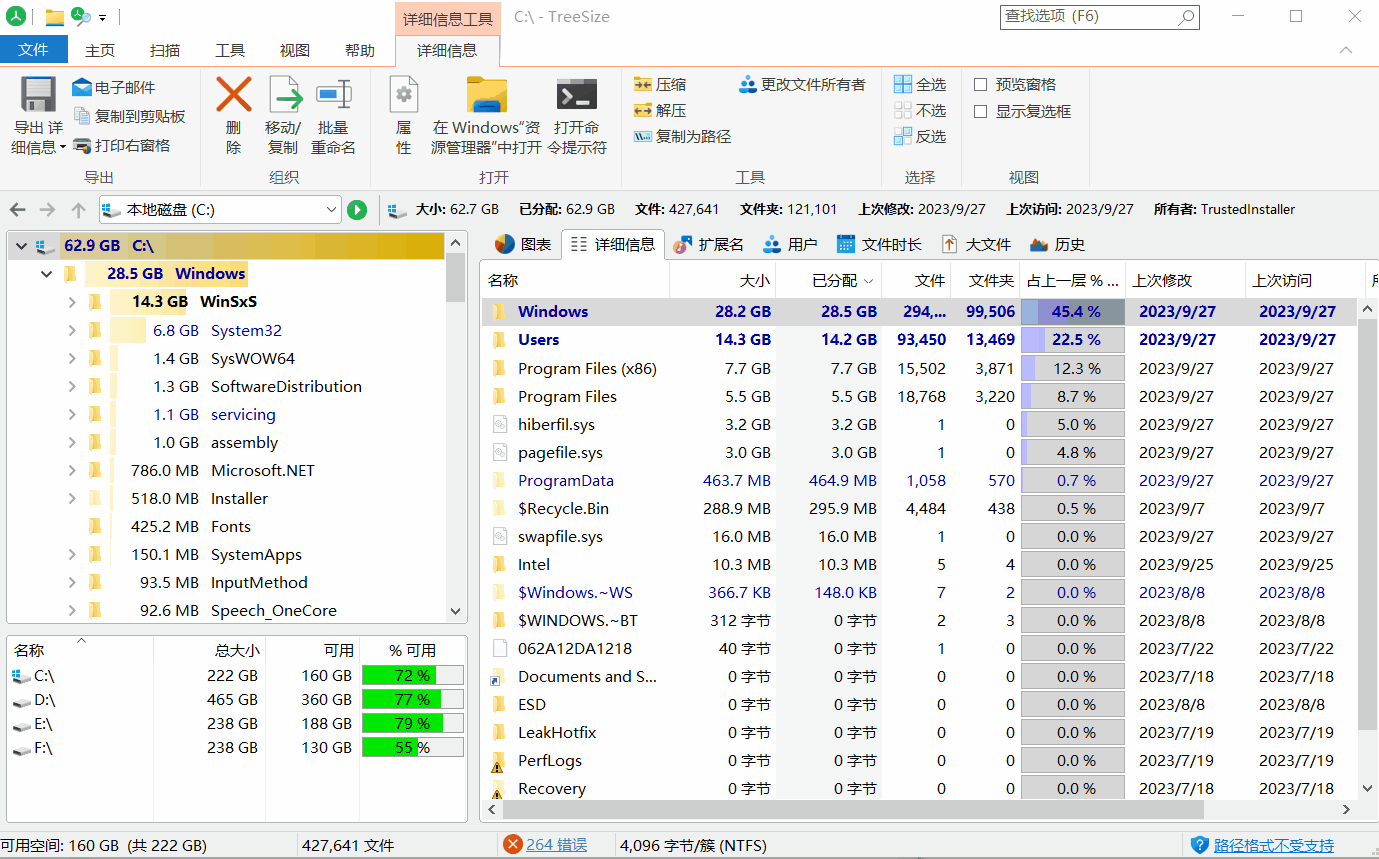Image resolution: width=1379 pixels, height=859 pixels.
Task: Open the Extensions (扩展名) view tab
Action: point(708,244)
